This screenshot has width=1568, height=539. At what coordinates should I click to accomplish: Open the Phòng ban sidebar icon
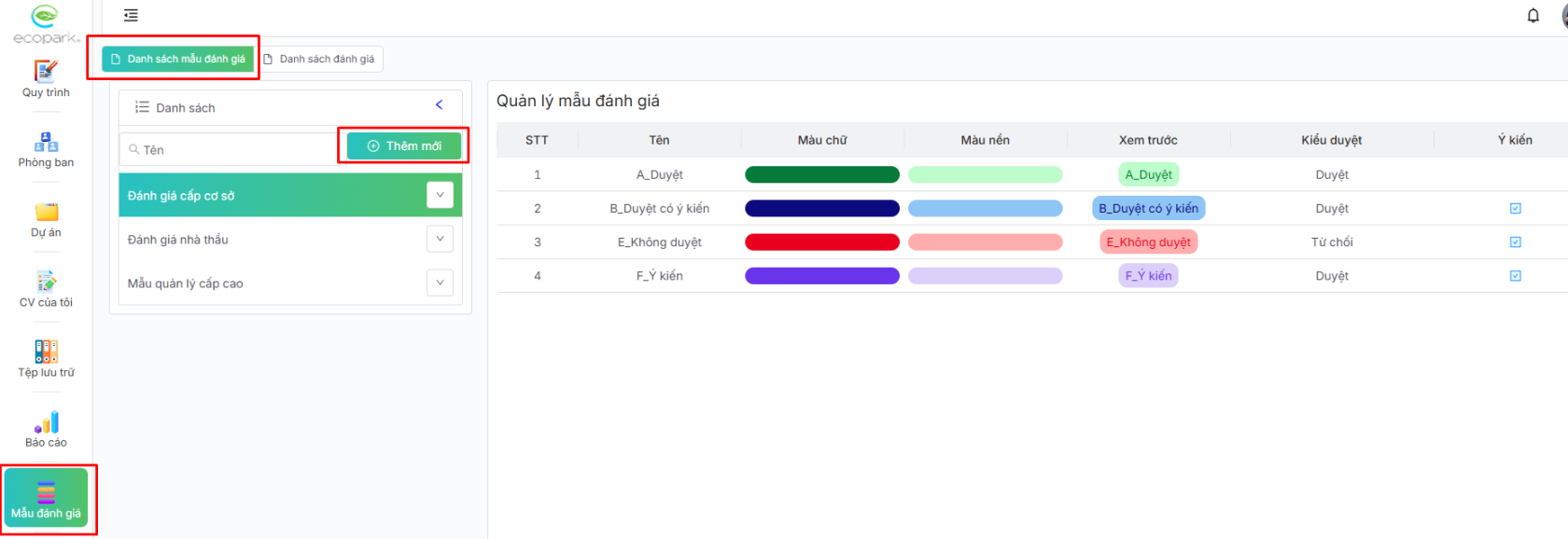46,143
